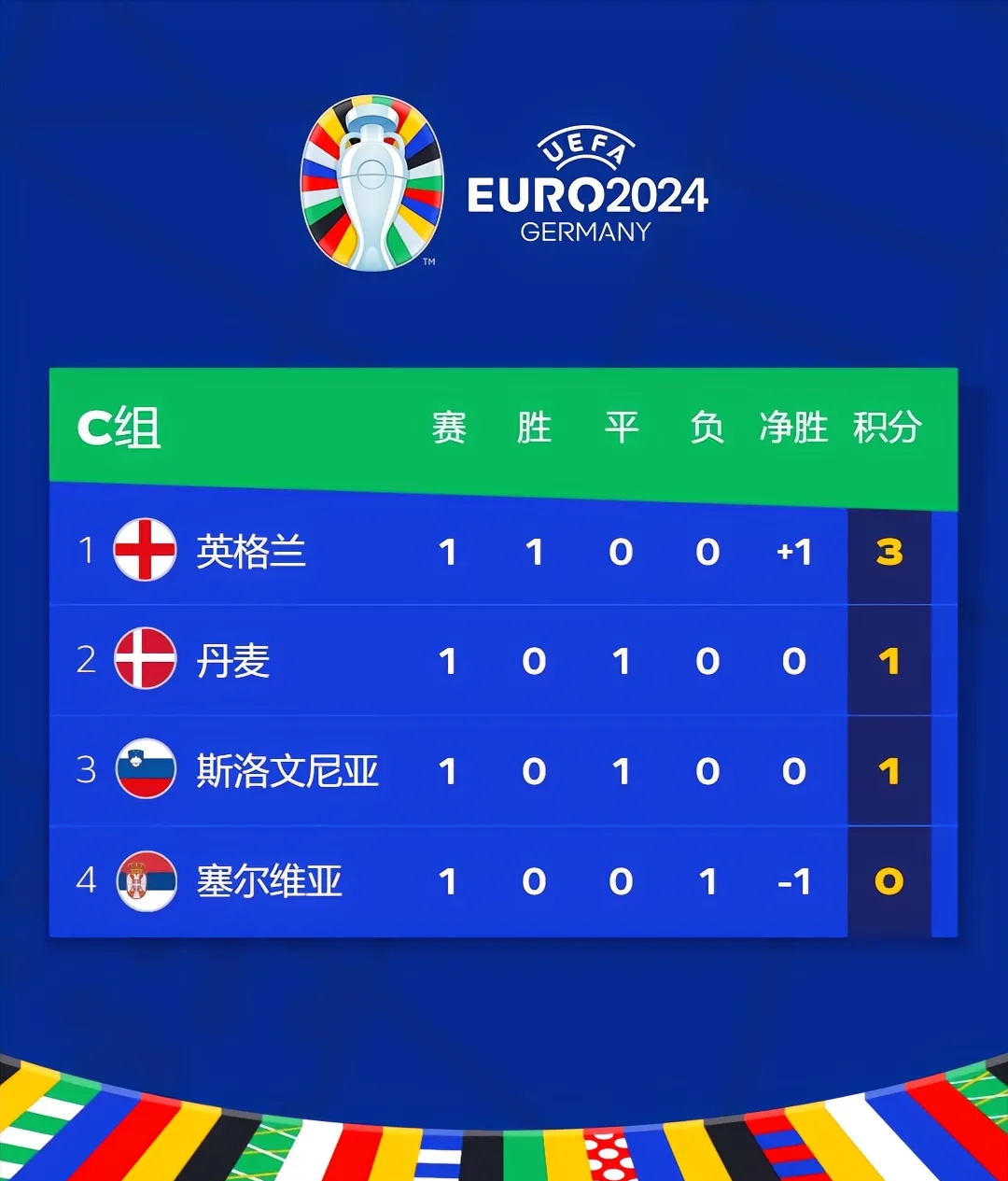Click the 平 column header
Viewport: 1008px width, 1181px height.
tap(622, 428)
